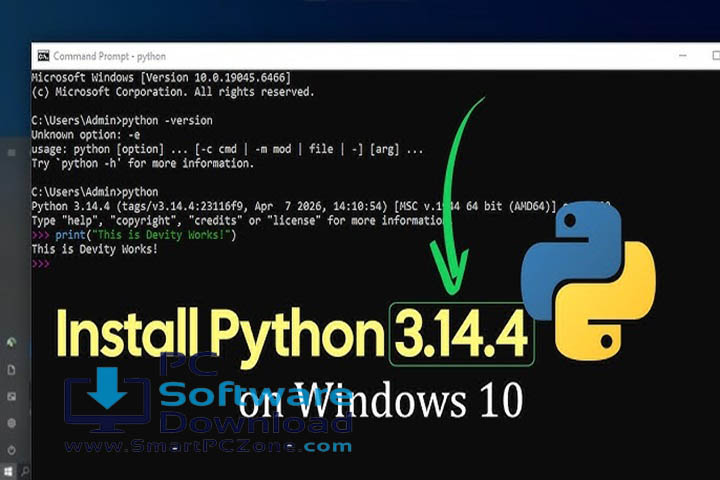This screenshot has height=480, width=720.
Task: Click the print("This is Devity Works!") statement
Action: (145, 235)
